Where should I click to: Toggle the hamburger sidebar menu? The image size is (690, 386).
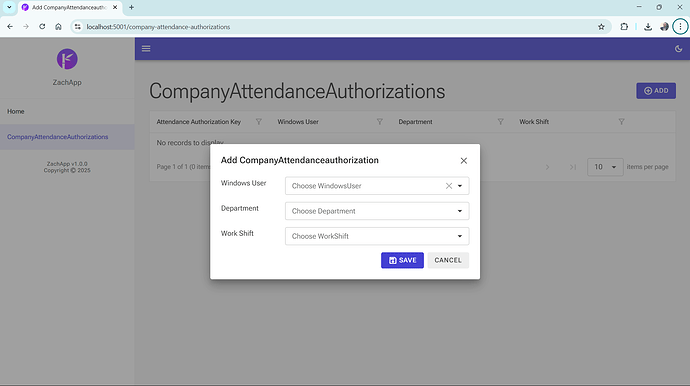coord(146,48)
